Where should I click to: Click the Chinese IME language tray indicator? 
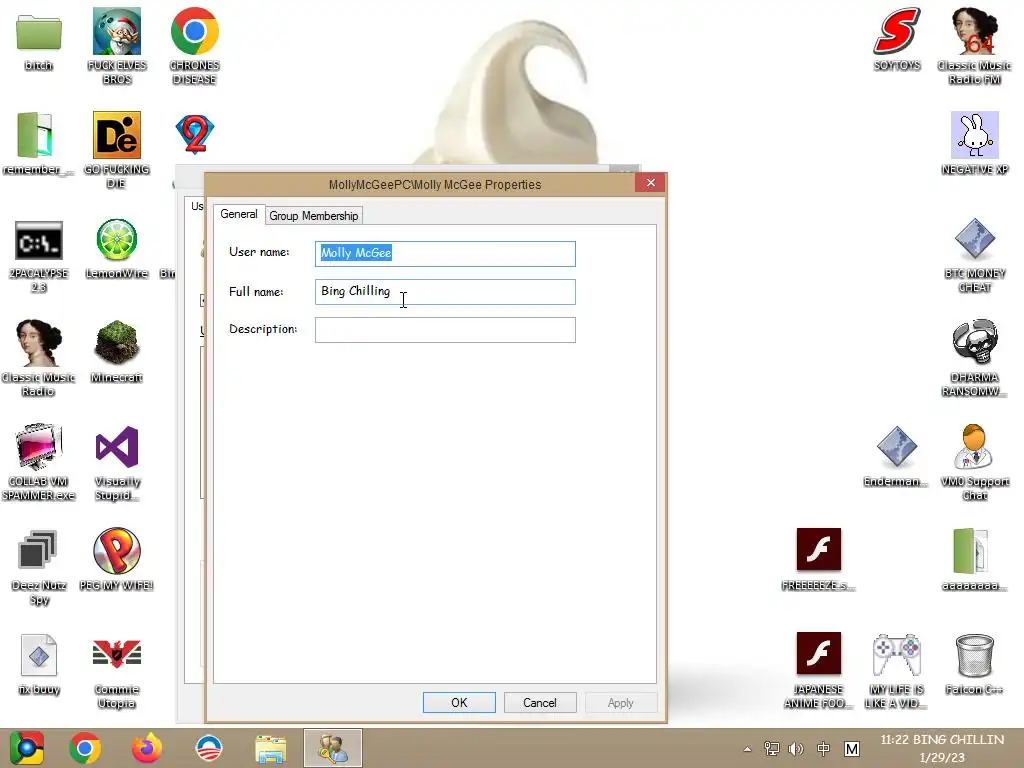click(824, 748)
